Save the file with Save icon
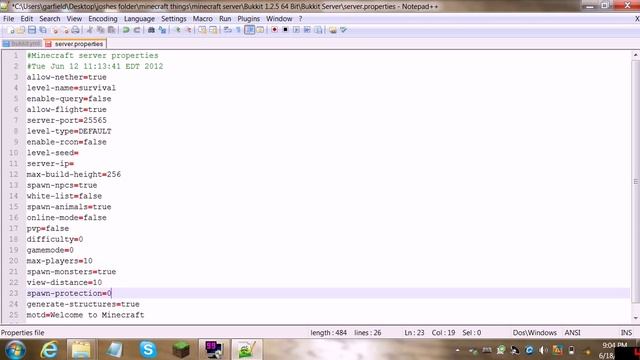Screen dimensions: 640x360 (x=31, y=30)
